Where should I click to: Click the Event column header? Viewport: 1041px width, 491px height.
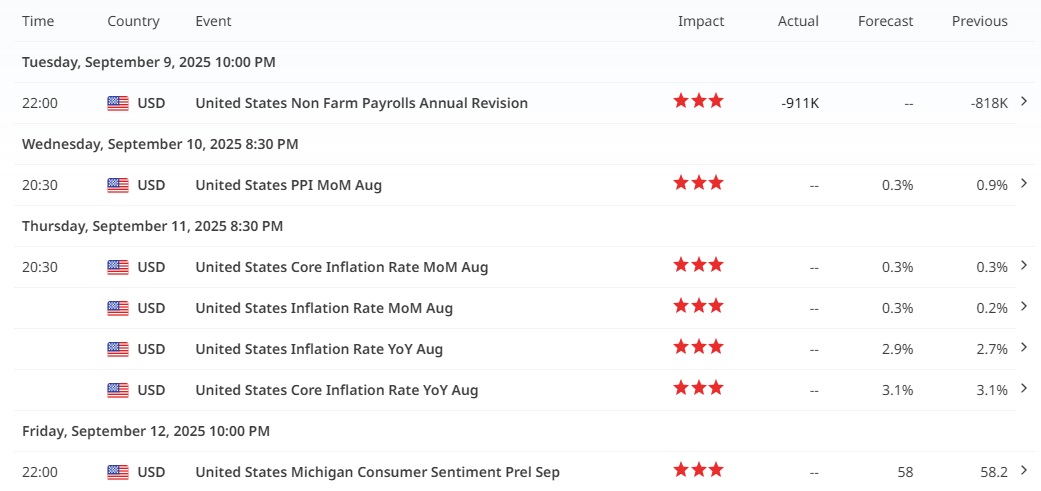coord(215,21)
